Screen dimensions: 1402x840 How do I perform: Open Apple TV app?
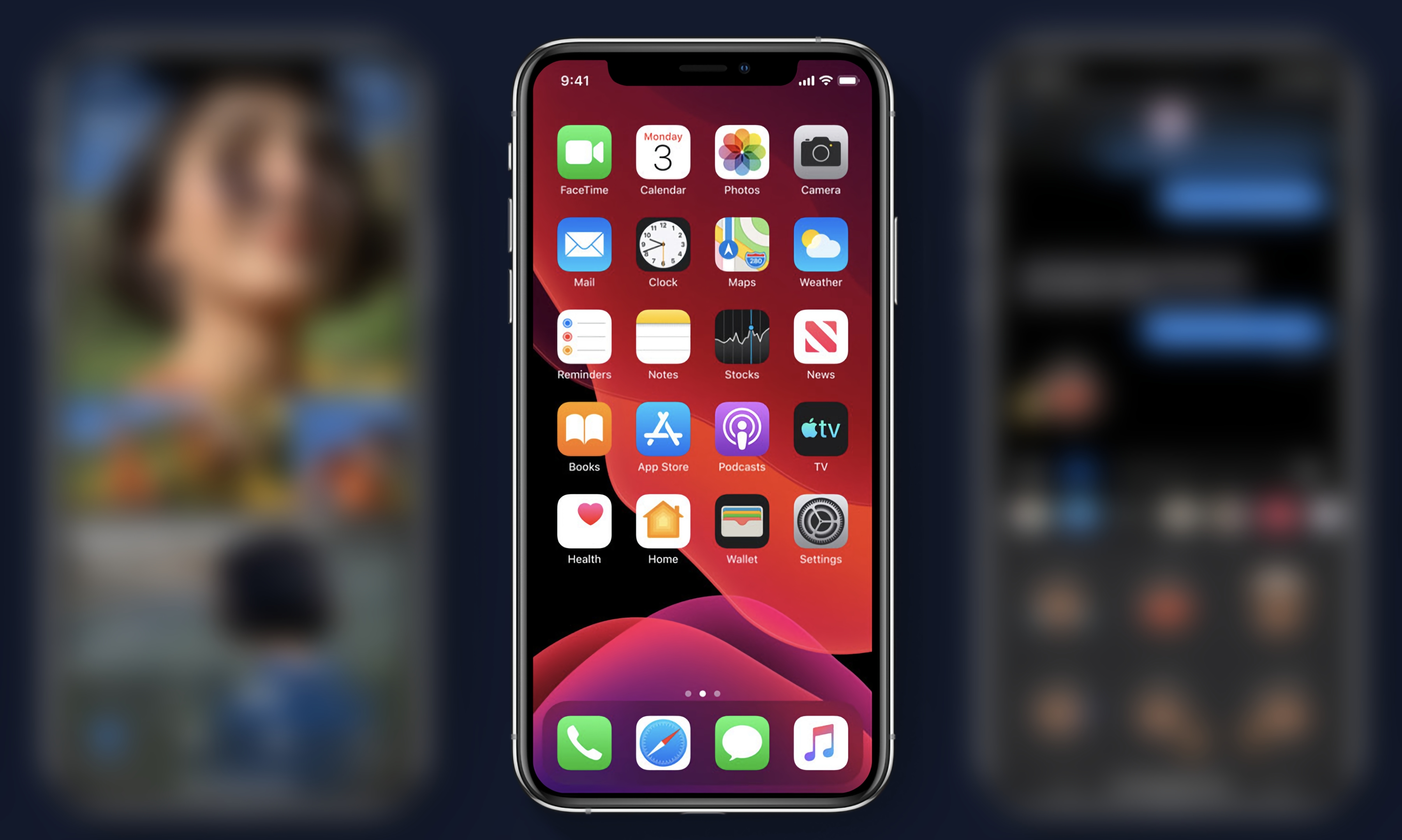(820, 435)
